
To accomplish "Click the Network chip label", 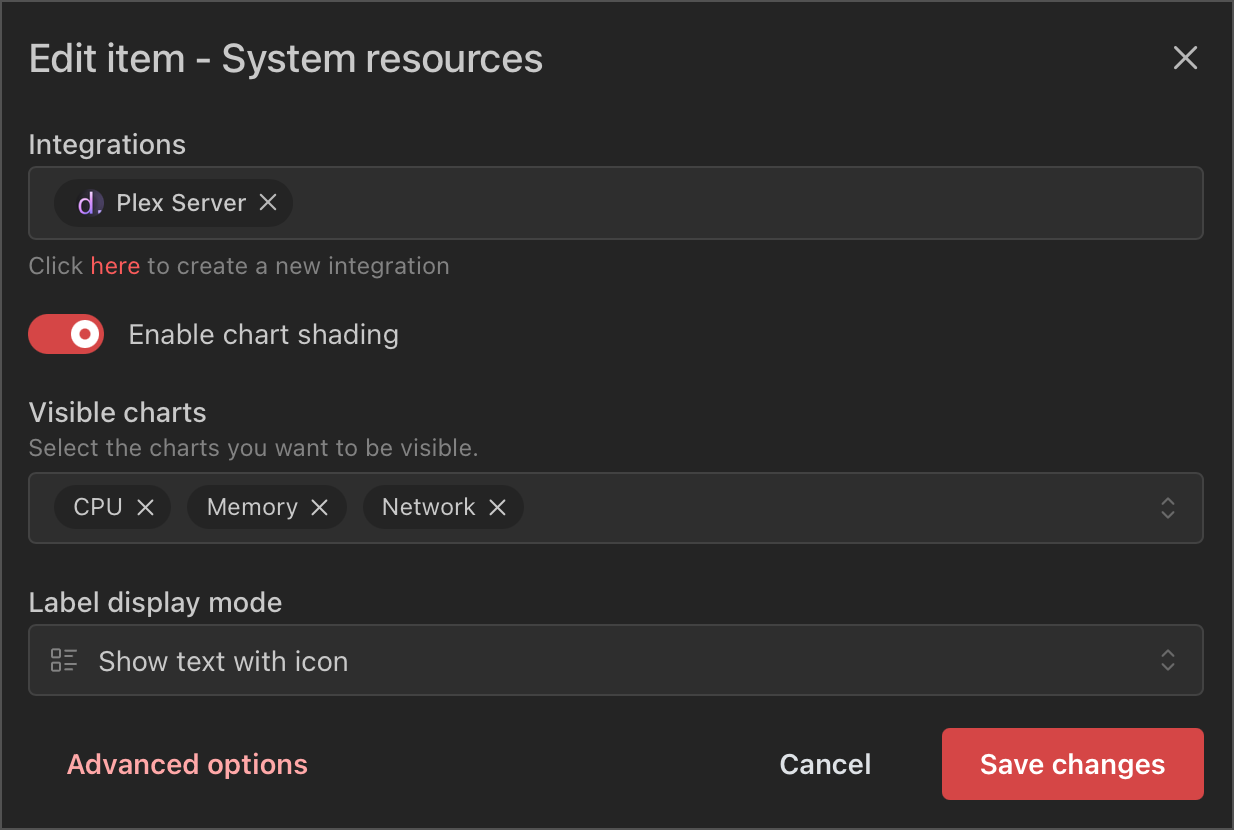I will coord(428,508).
